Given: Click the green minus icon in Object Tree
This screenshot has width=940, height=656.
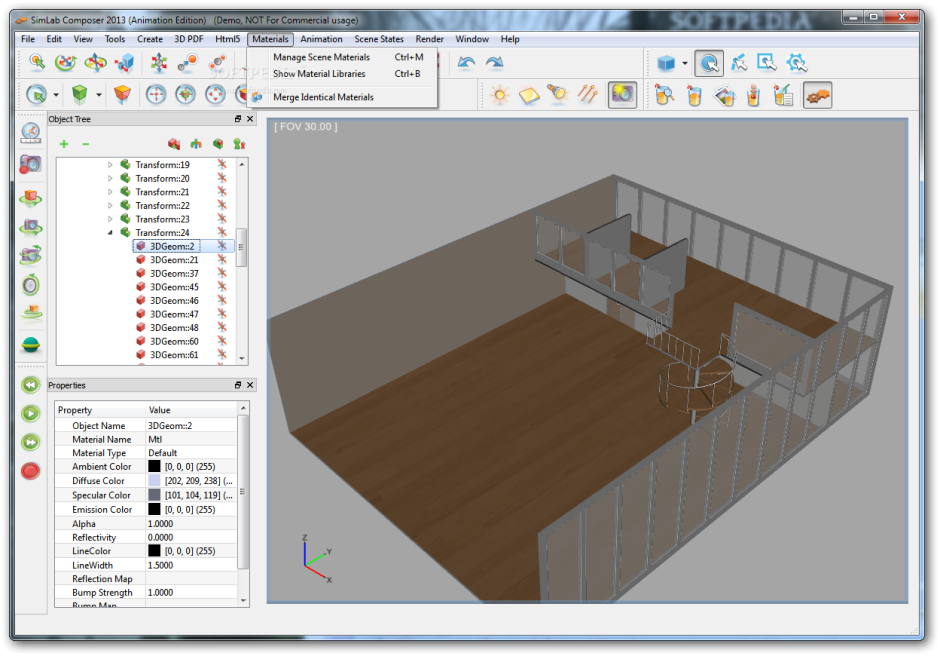Looking at the screenshot, I should tap(85, 144).
